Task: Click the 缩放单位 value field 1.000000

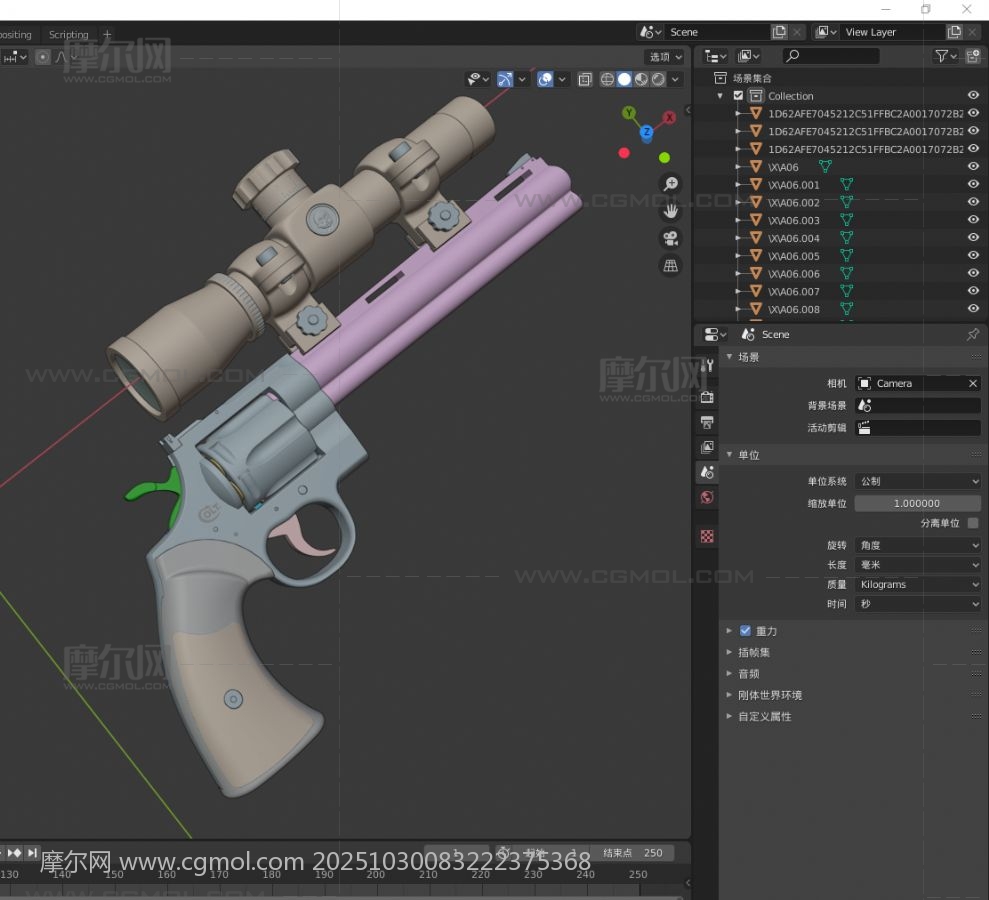Action: point(916,503)
